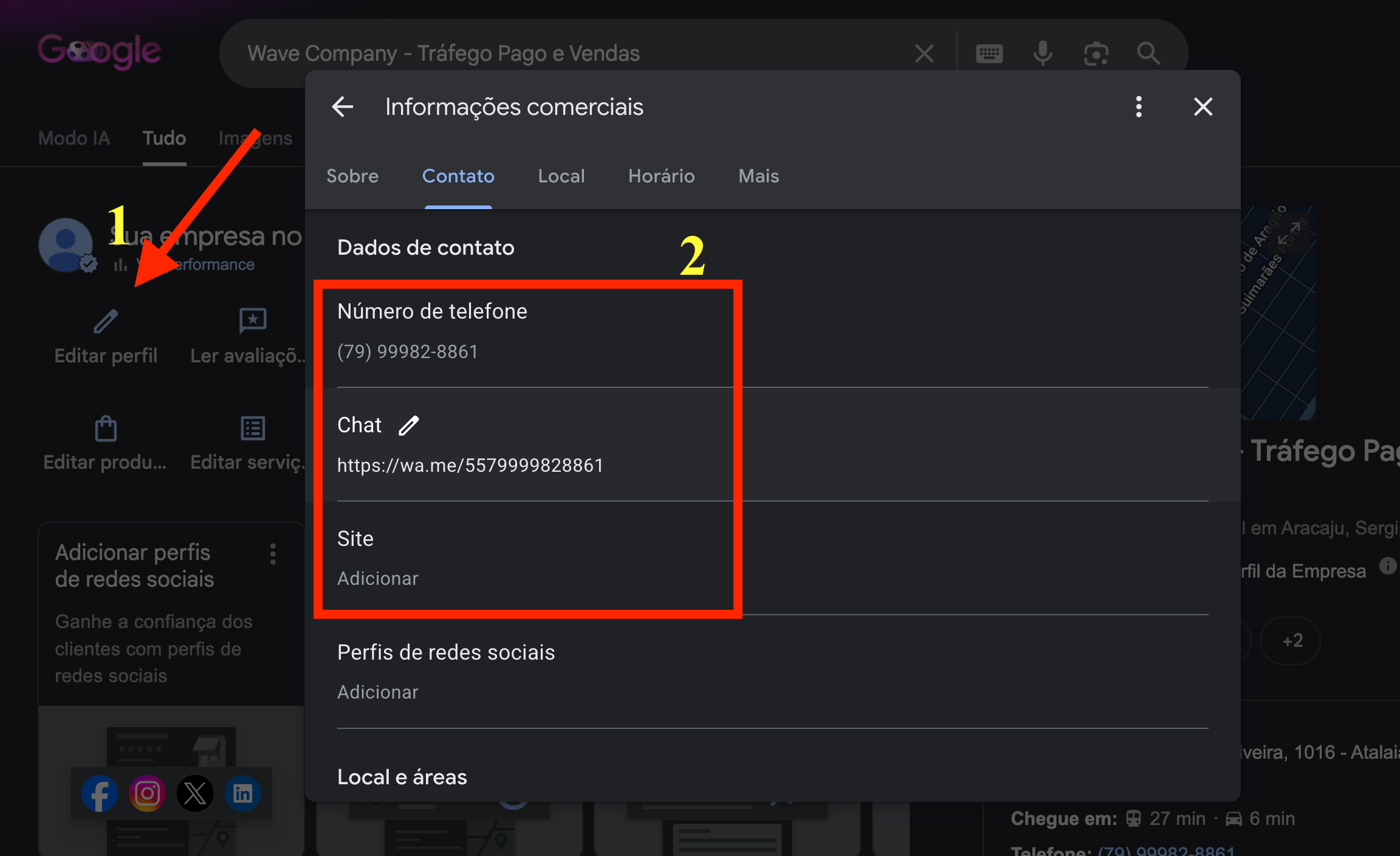Edit Chat link with pencil icon
This screenshot has height=856, width=1400.
409,426
